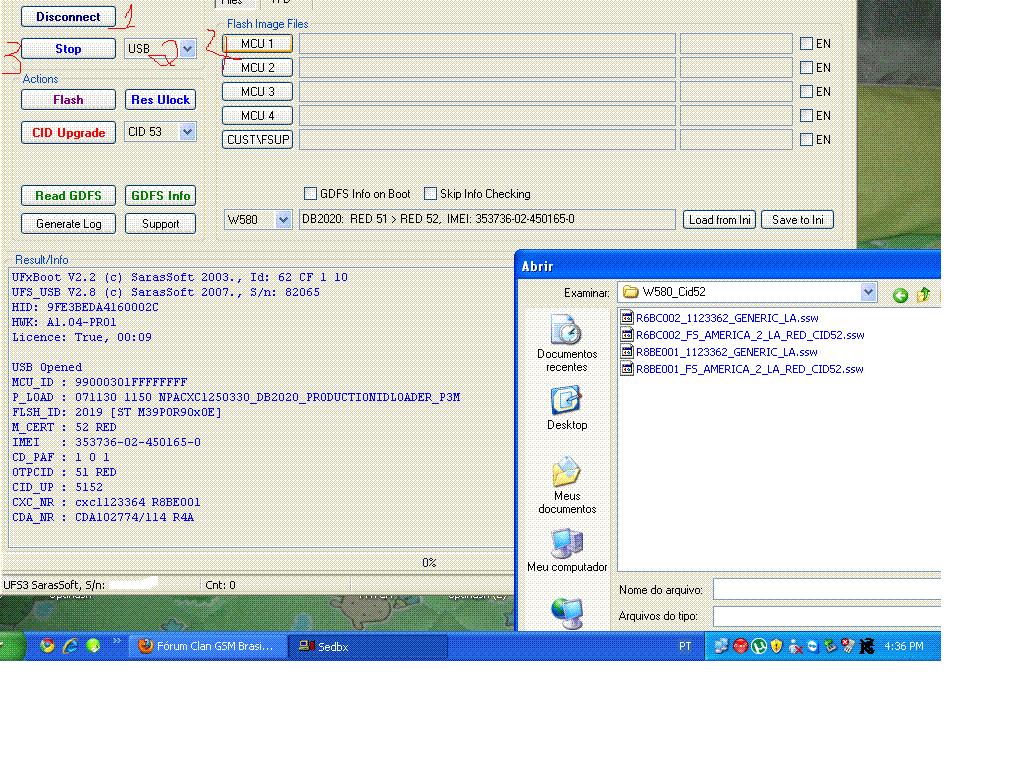Select file R8BE001_FS_AMERICA_2_LA_RED_CID52.ssw
Viewport: 1024px width, 768px height.
coord(742,369)
